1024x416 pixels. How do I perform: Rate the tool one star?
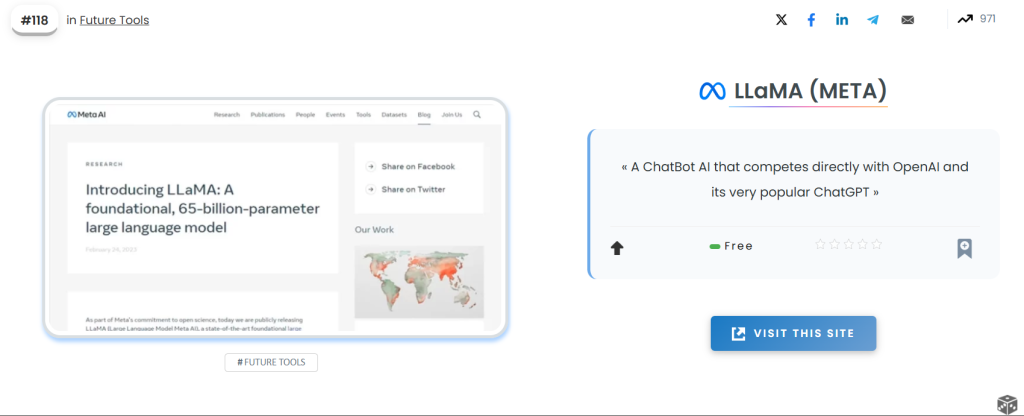(x=821, y=244)
